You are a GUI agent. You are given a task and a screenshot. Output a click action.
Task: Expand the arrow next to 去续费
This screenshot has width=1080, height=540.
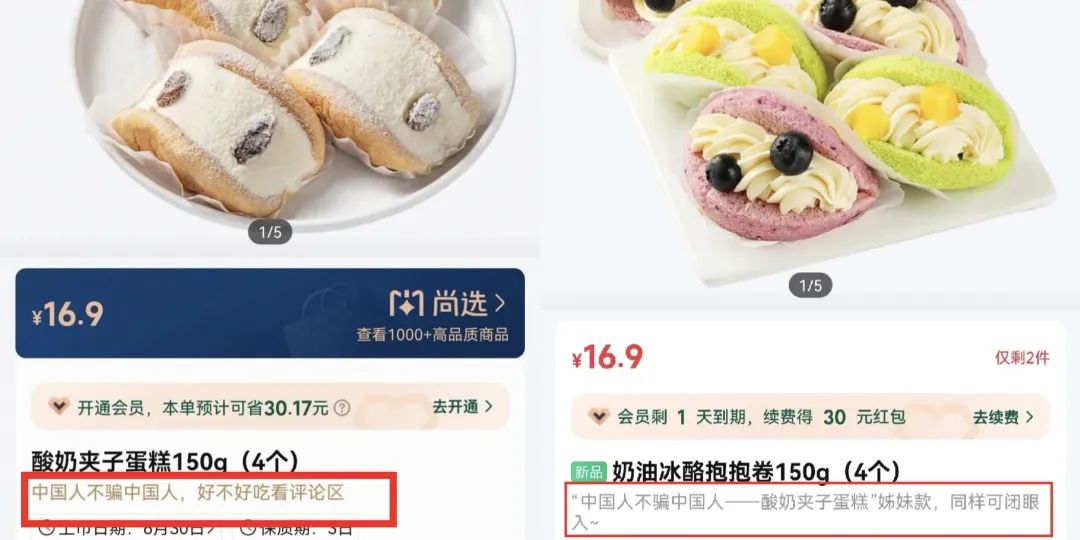tap(1029, 417)
